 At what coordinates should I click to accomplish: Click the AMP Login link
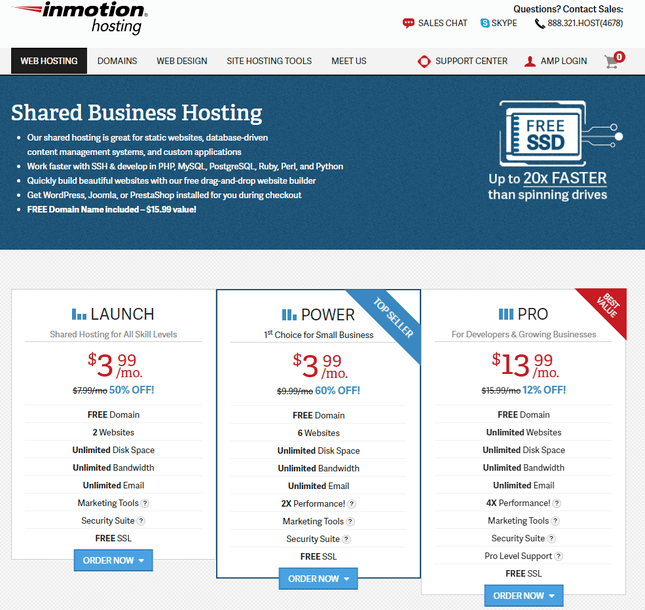click(564, 61)
